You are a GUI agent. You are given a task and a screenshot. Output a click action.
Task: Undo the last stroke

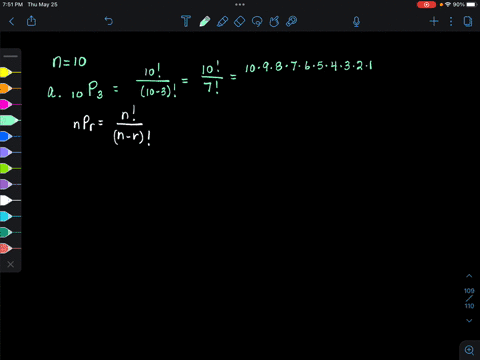click(109, 21)
